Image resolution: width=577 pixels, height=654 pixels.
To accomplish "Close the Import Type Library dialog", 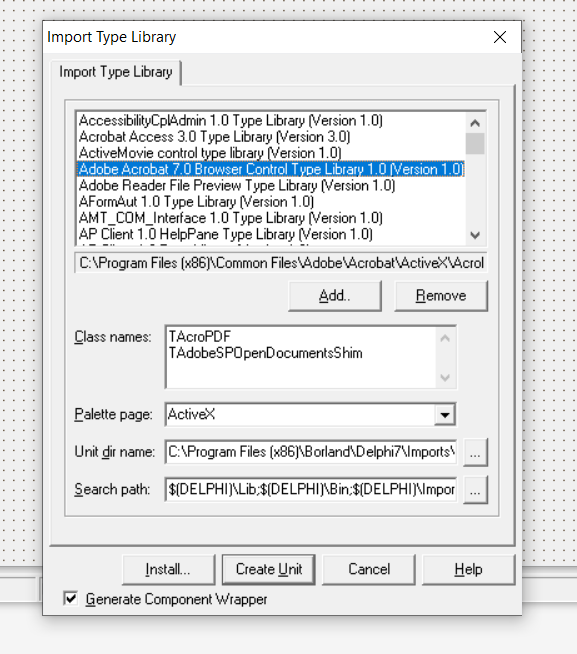I will (x=500, y=37).
